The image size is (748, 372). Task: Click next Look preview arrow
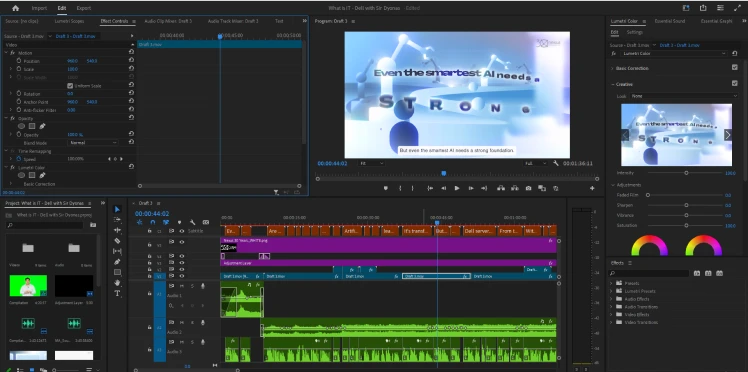tap(727, 135)
